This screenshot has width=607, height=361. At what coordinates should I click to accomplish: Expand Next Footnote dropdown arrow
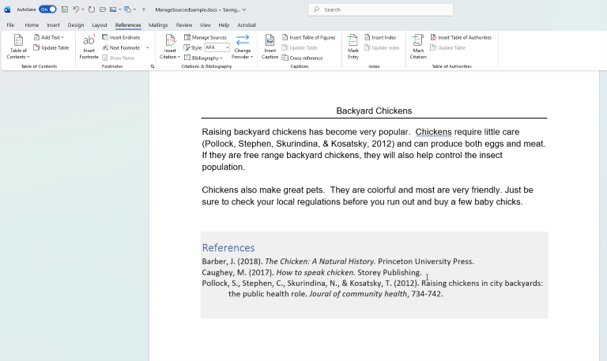point(147,48)
